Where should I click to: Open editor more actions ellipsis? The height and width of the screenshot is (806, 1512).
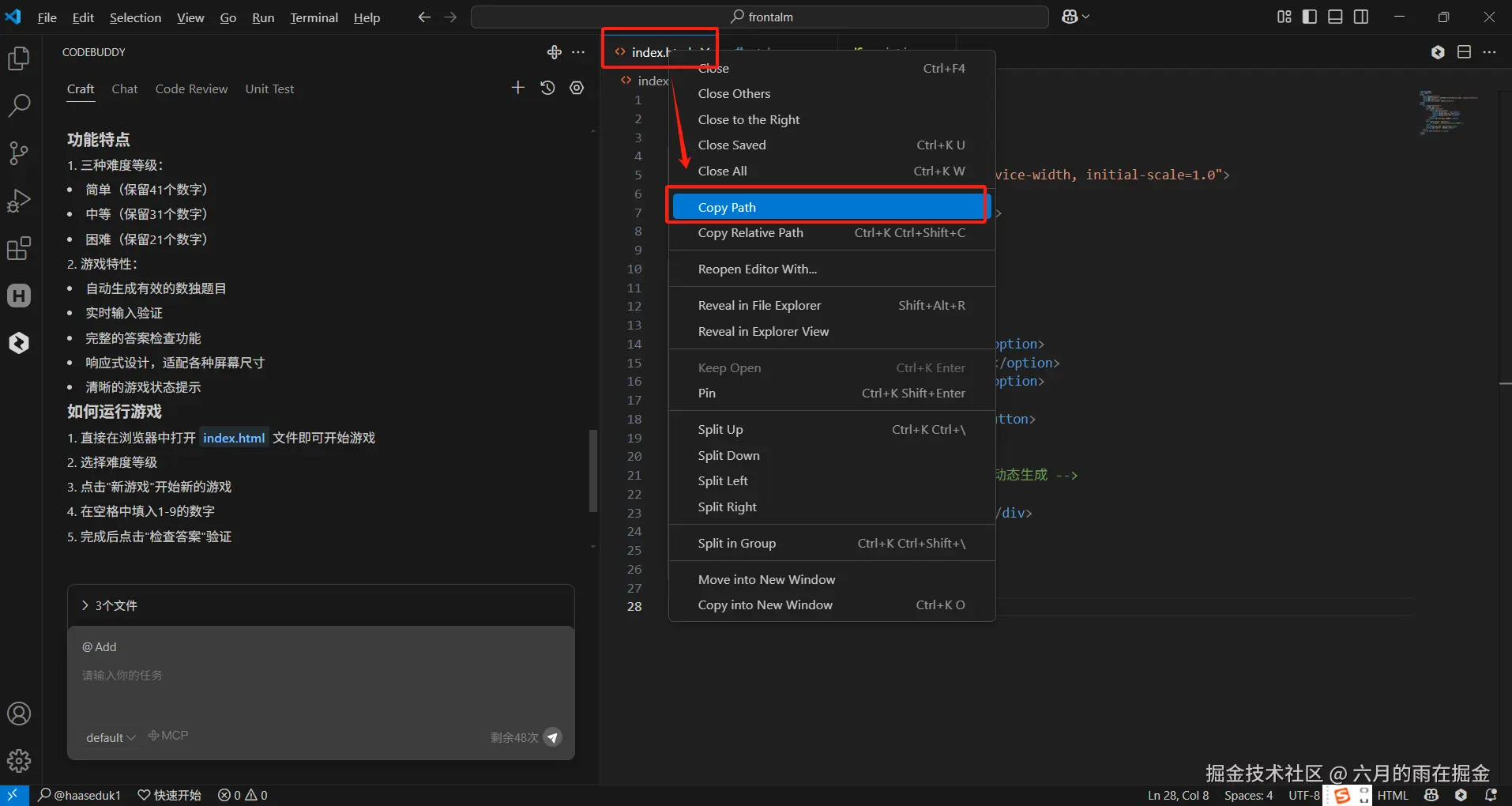1489,52
